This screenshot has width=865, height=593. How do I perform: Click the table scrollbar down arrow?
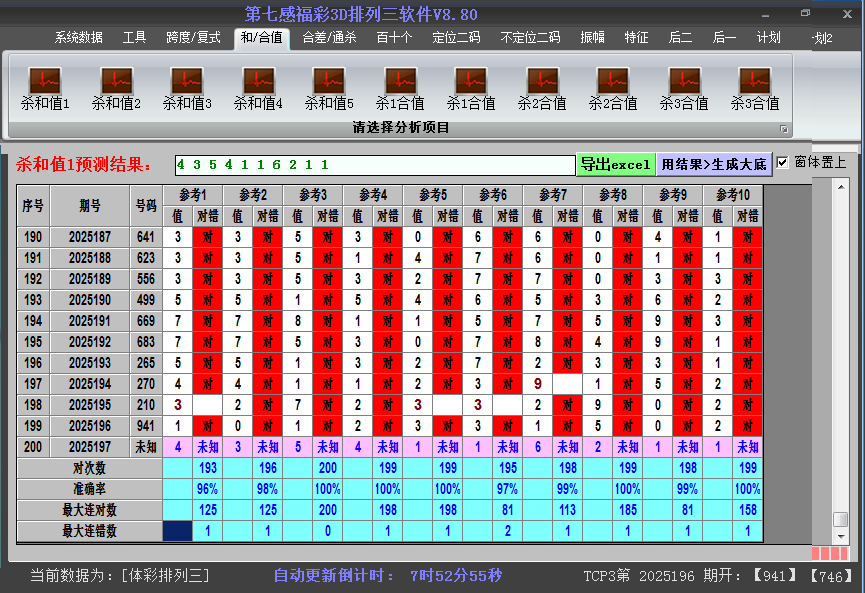tap(841, 536)
